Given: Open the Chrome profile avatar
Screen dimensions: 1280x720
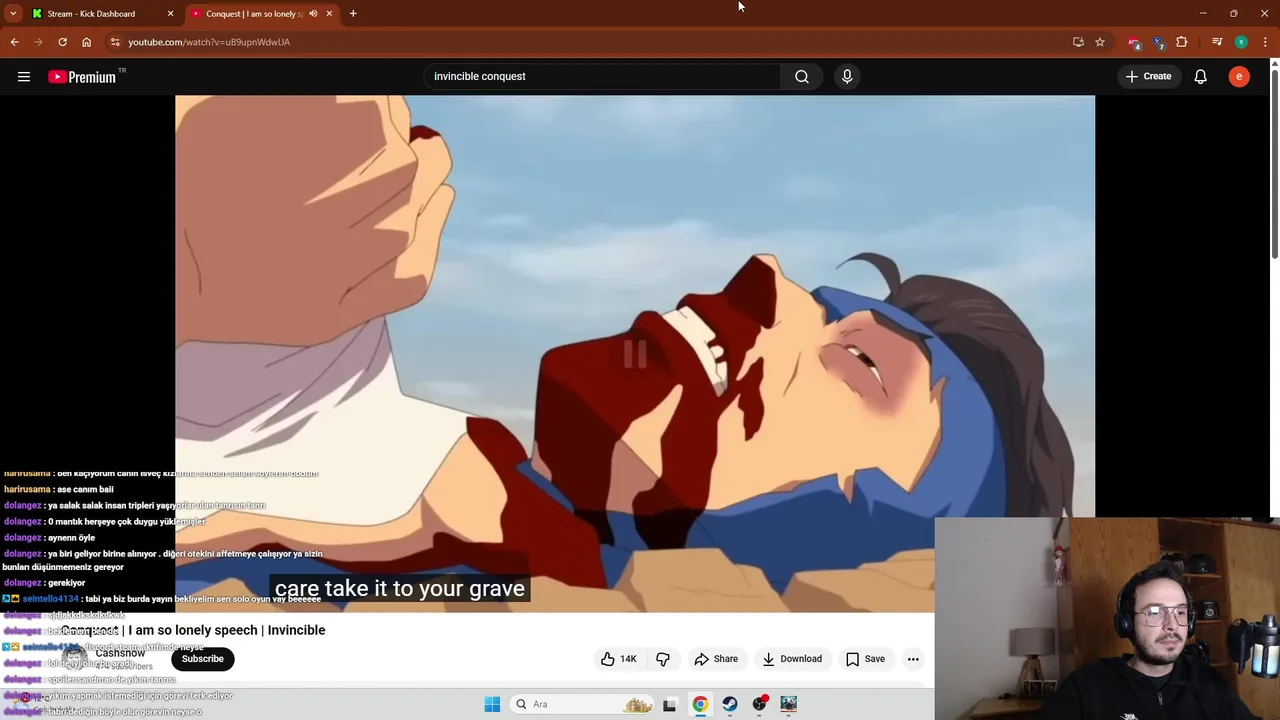Looking at the screenshot, I should pos(1241,42).
